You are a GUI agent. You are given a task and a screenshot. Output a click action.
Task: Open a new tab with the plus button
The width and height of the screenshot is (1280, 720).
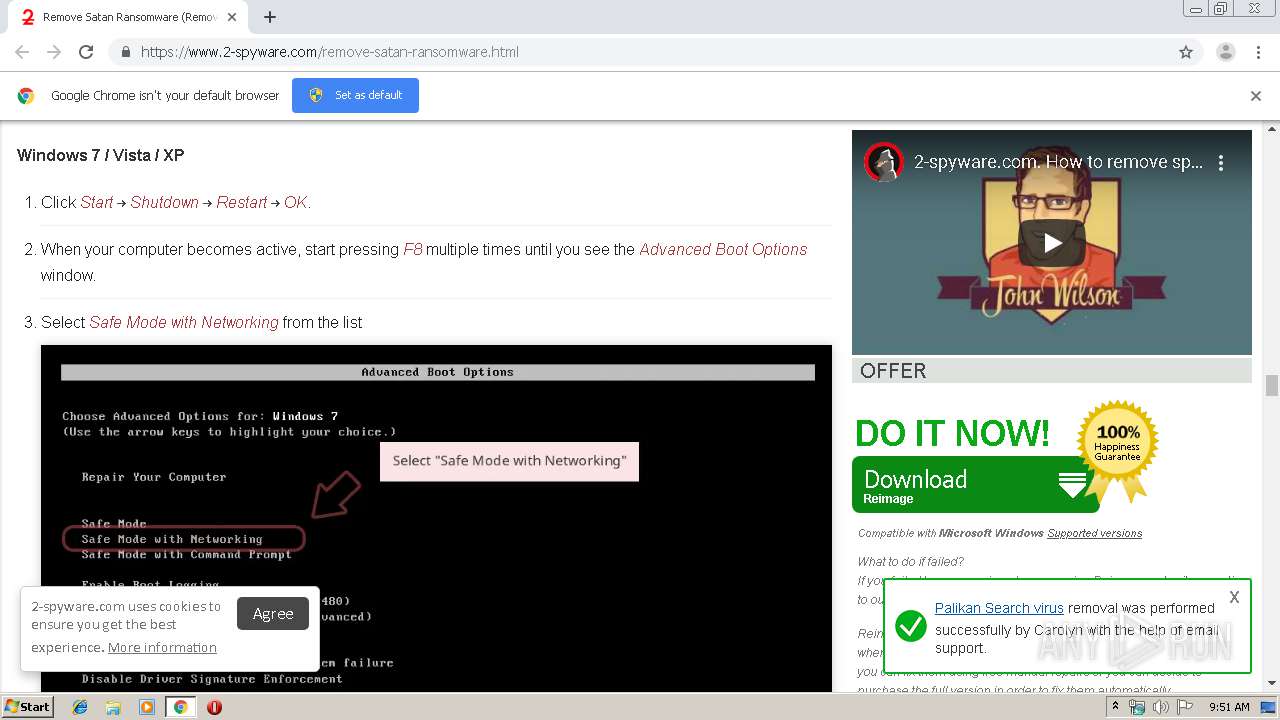(270, 17)
